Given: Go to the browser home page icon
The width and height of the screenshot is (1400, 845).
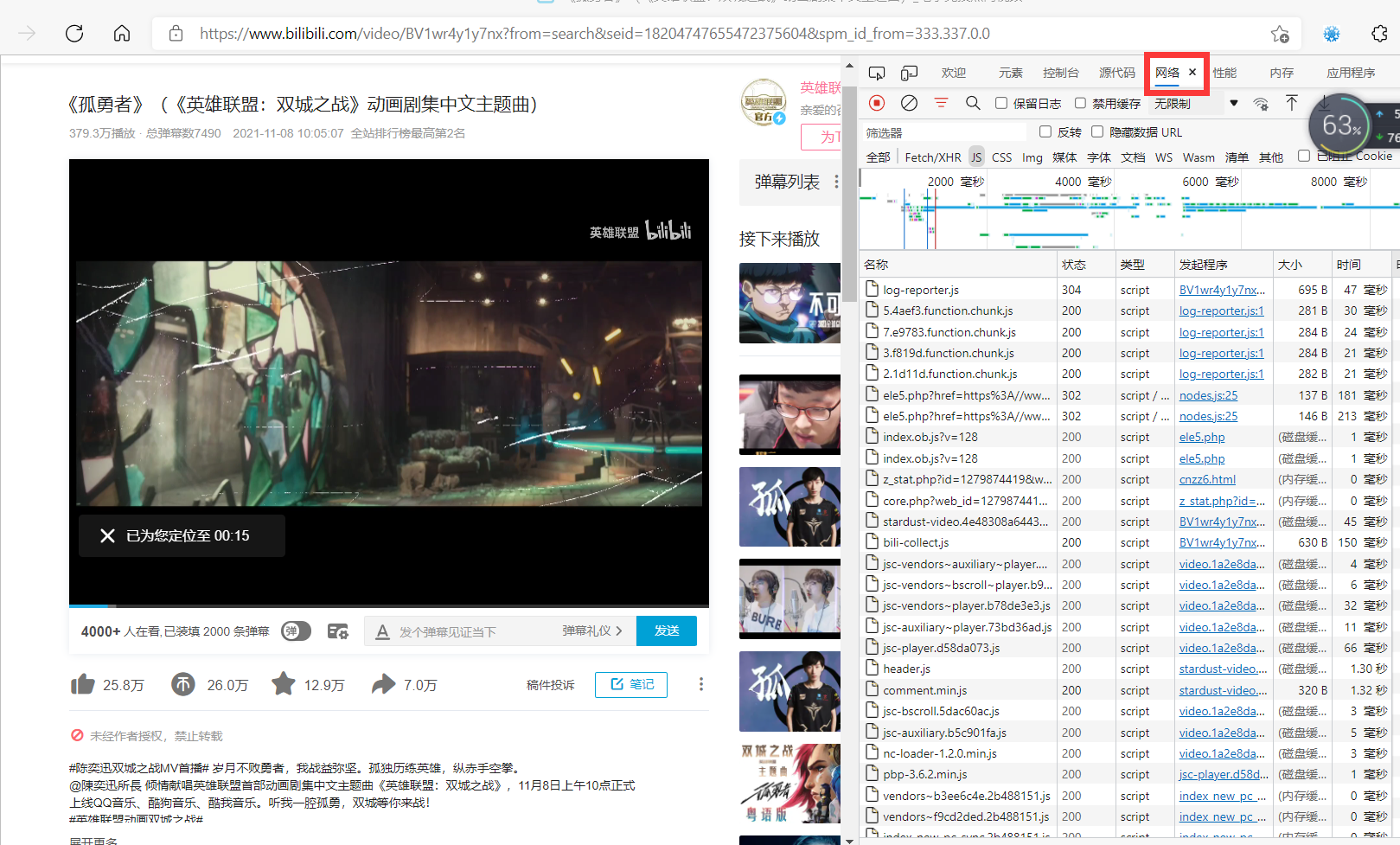Looking at the screenshot, I should point(122,34).
